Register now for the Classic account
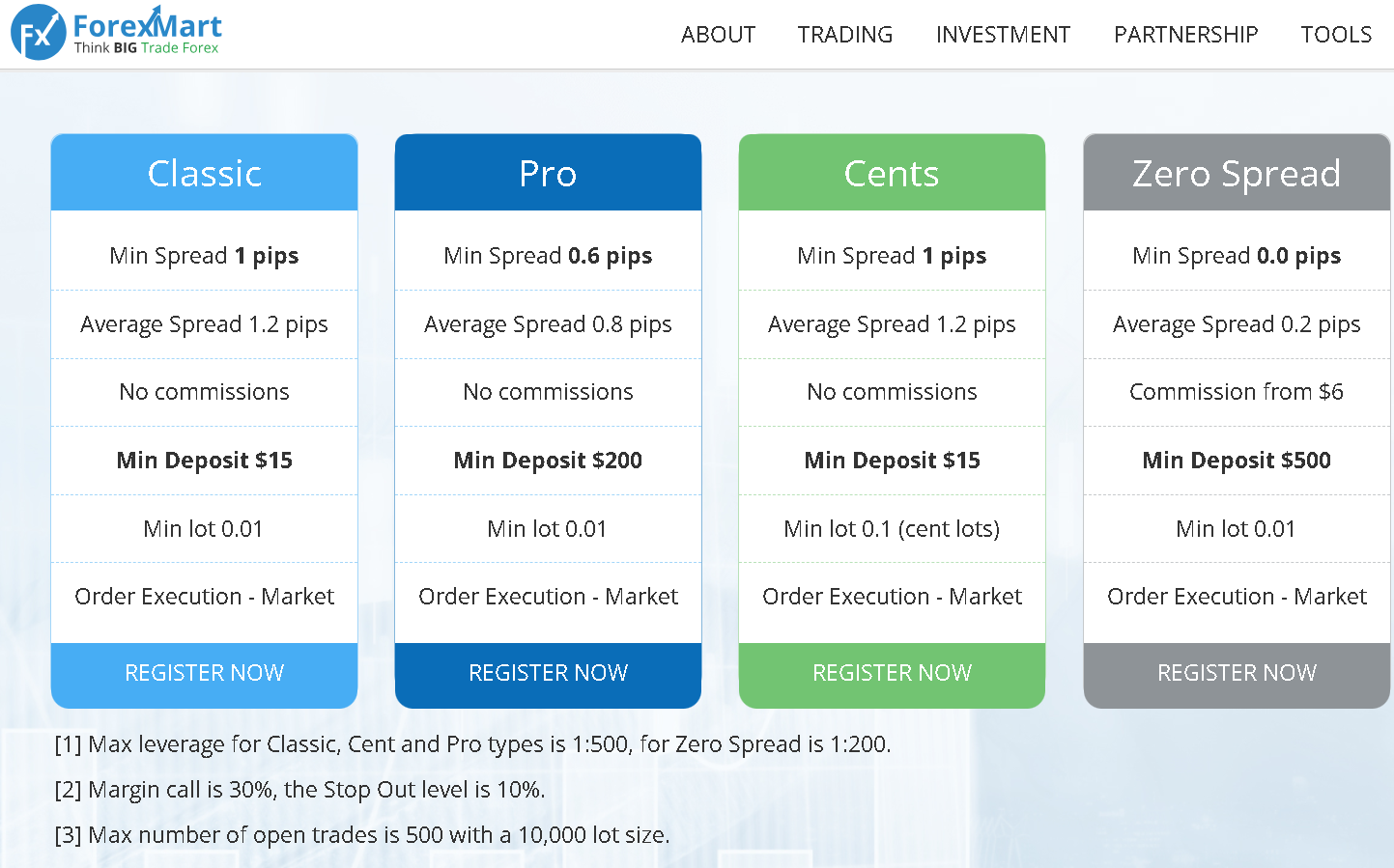 click(x=204, y=673)
